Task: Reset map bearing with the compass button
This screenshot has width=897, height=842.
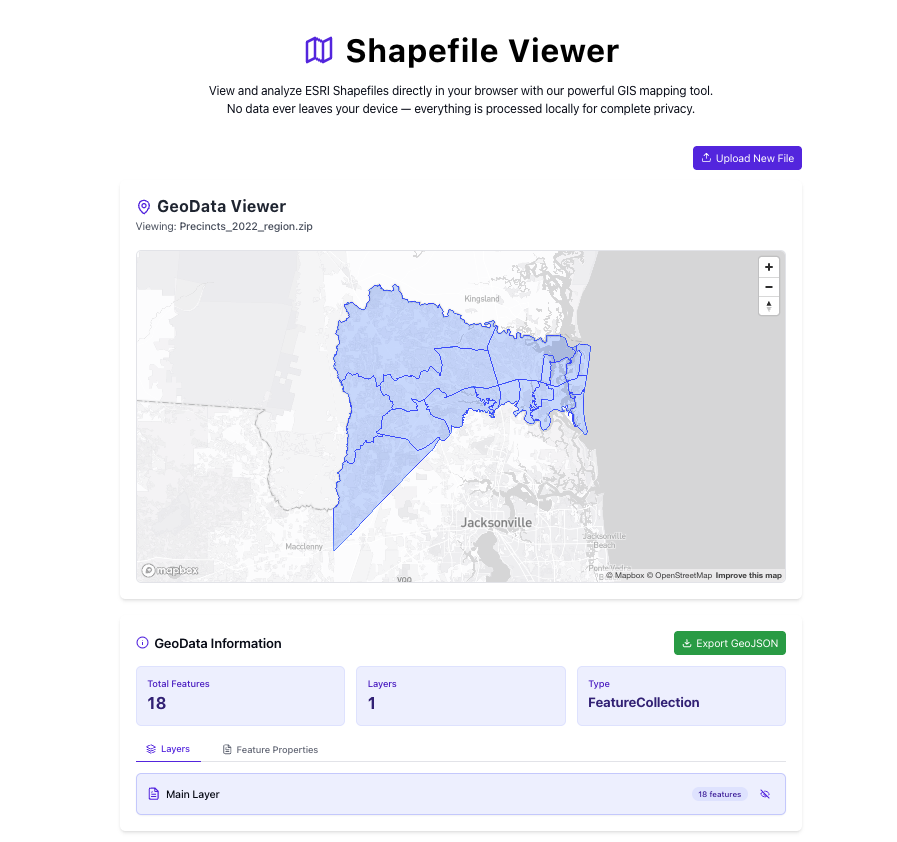Action: click(768, 306)
